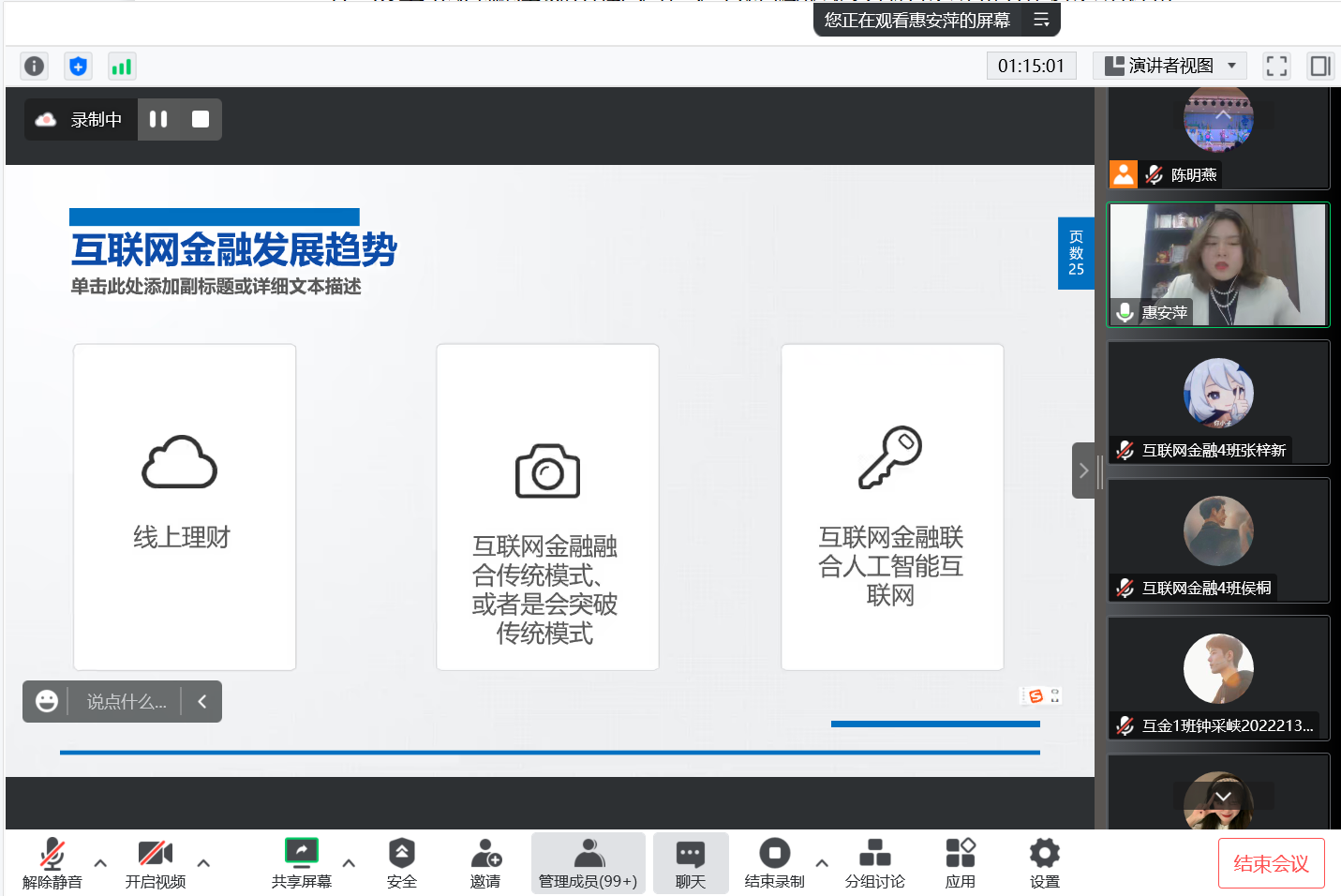Turn on video (开启视频)
1341x896 pixels.
tap(156, 863)
